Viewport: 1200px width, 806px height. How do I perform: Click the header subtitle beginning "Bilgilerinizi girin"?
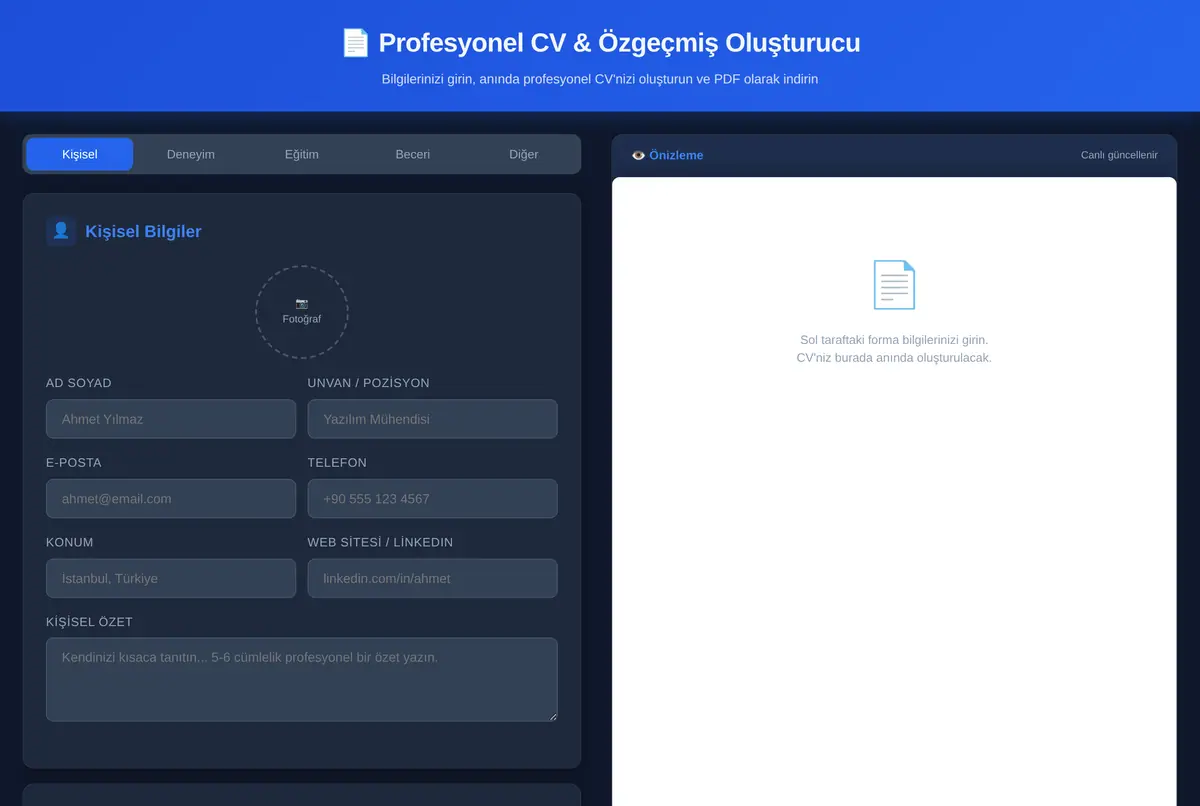(600, 79)
